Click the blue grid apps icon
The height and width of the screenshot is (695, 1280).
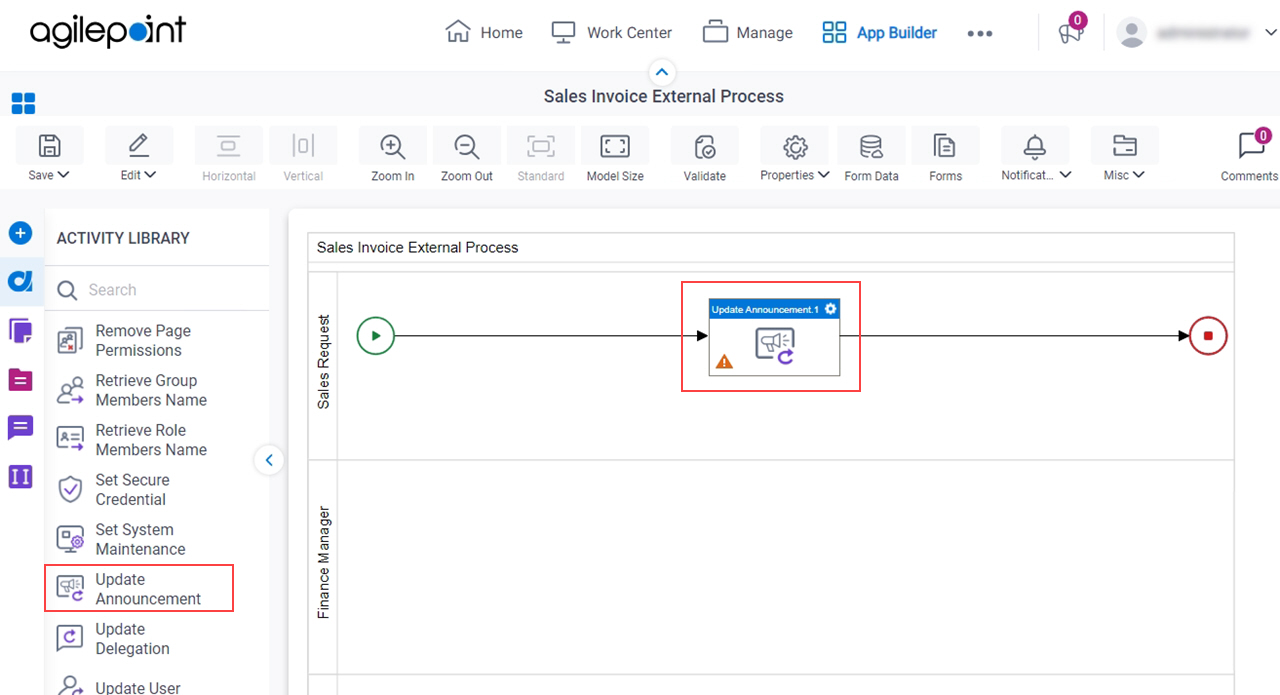click(23, 103)
